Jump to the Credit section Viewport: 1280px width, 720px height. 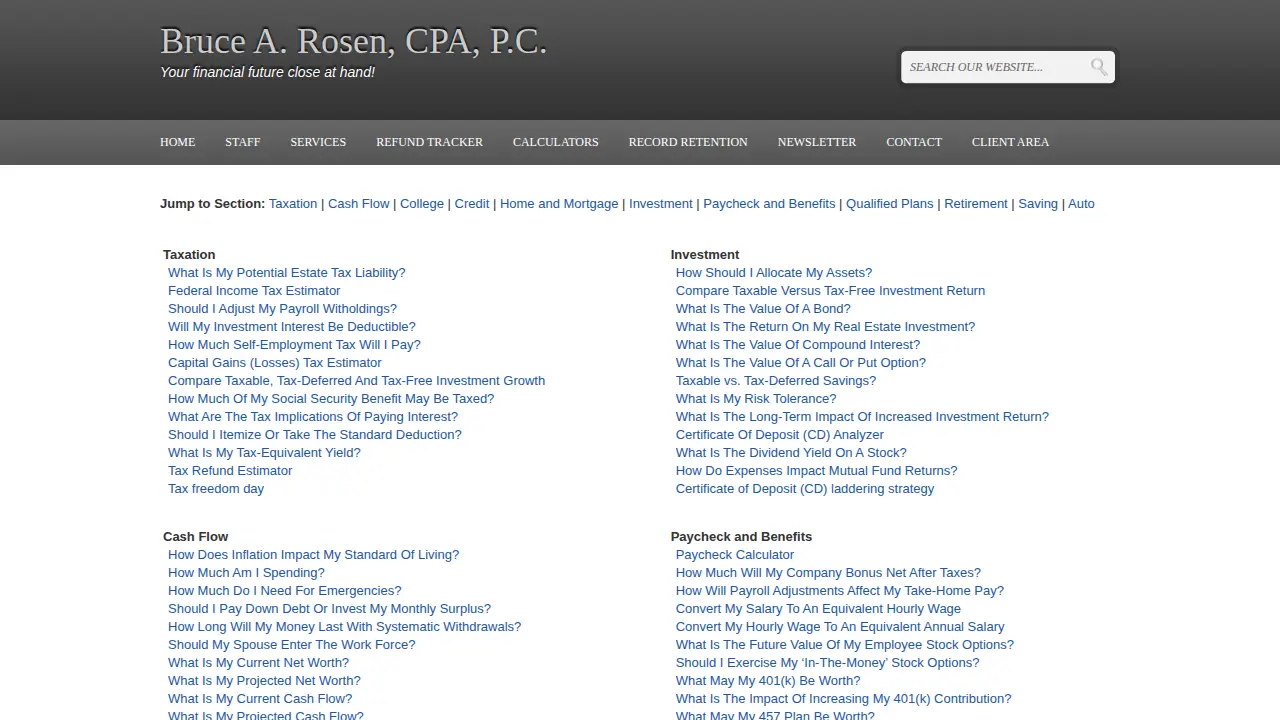click(472, 204)
